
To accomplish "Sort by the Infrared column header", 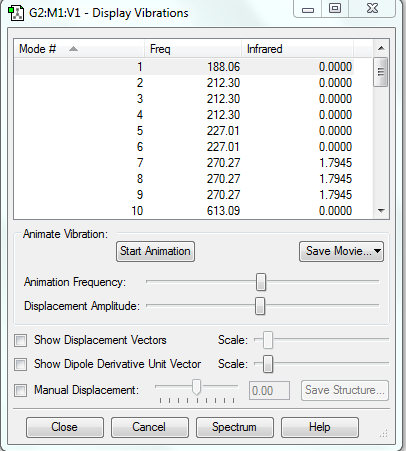I will point(297,49).
